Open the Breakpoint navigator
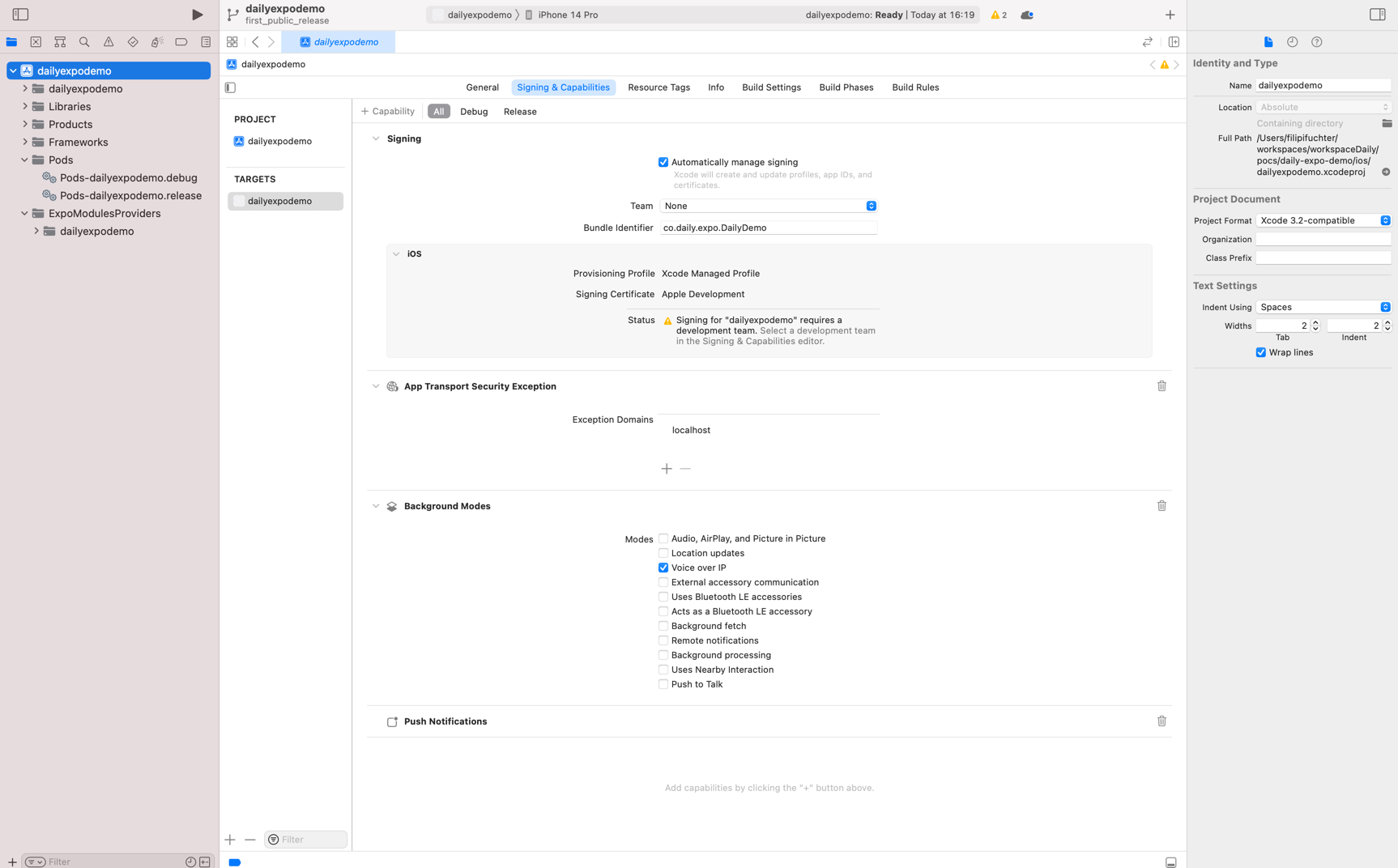Image resolution: width=1398 pixels, height=868 pixels. pyautogui.click(x=181, y=42)
